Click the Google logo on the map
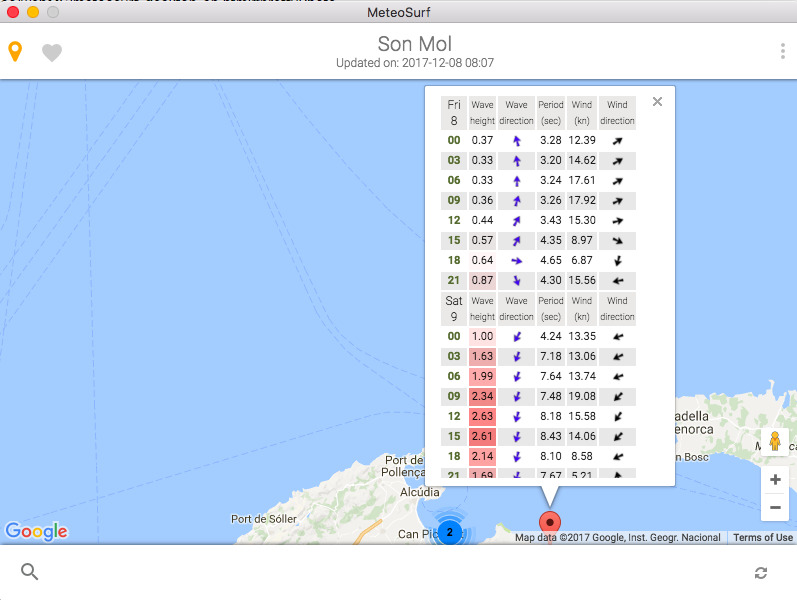797x600 pixels. point(36,531)
